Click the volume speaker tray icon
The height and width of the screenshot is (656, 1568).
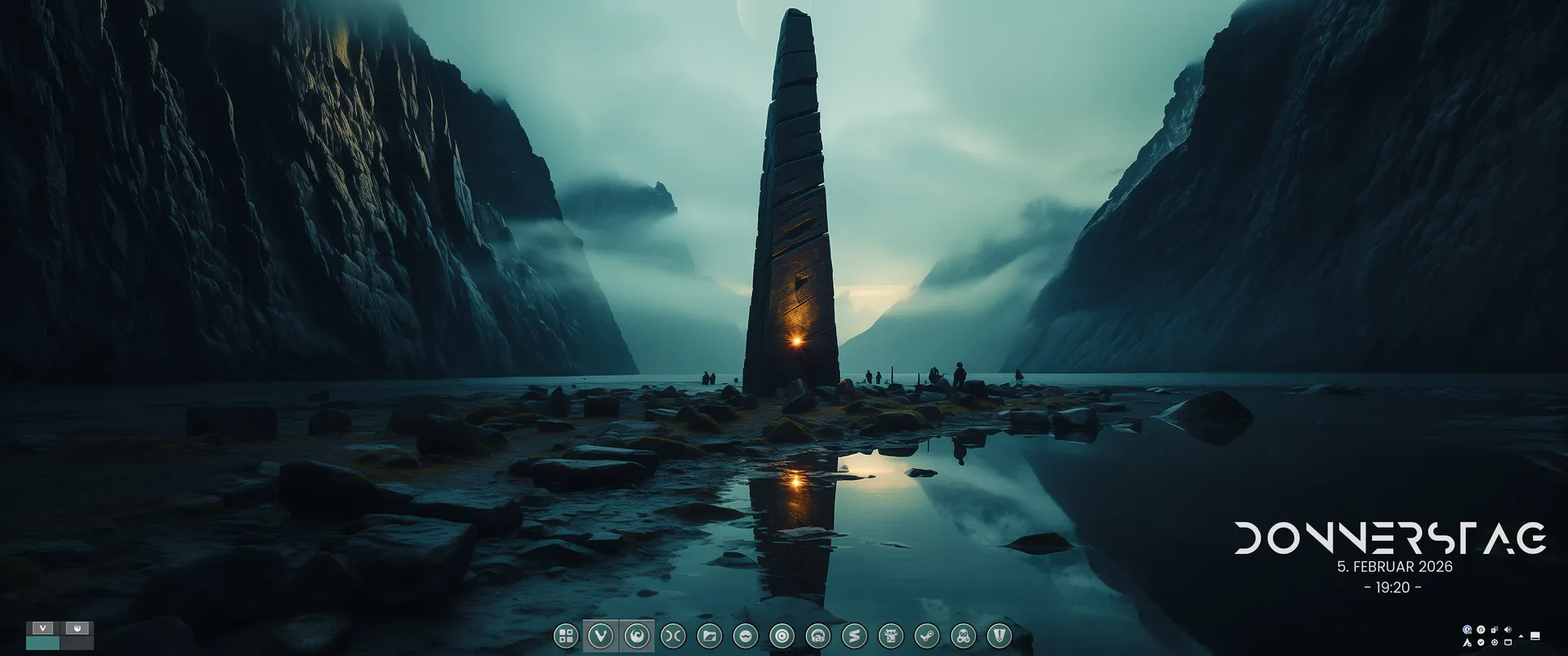pos(1507,630)
